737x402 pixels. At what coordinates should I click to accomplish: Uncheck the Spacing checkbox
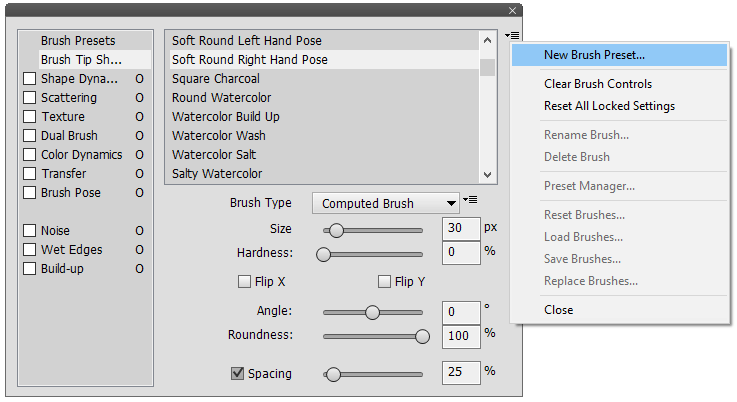238,373
